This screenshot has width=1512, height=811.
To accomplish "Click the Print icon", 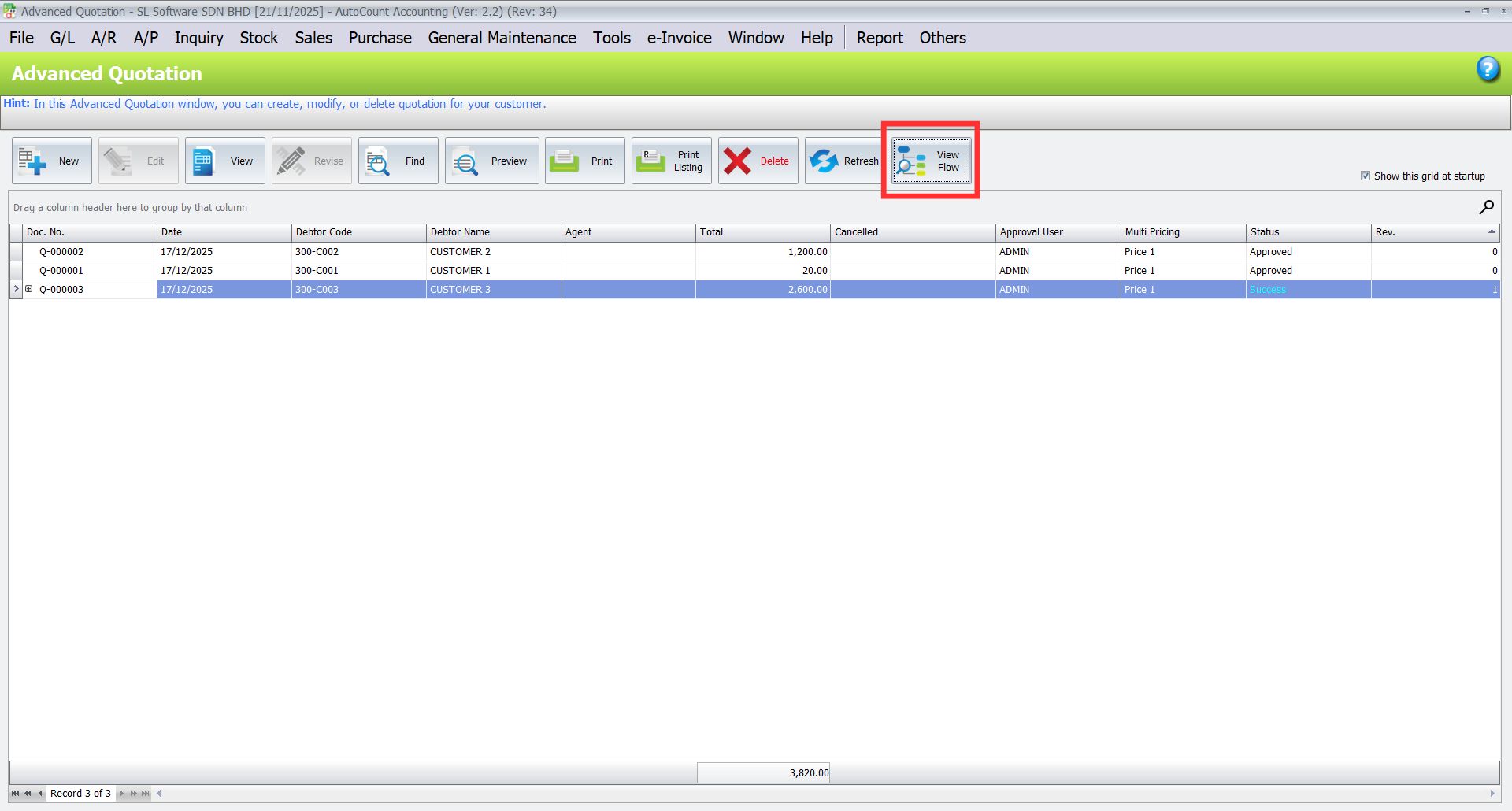I will (x=565, y=160).
